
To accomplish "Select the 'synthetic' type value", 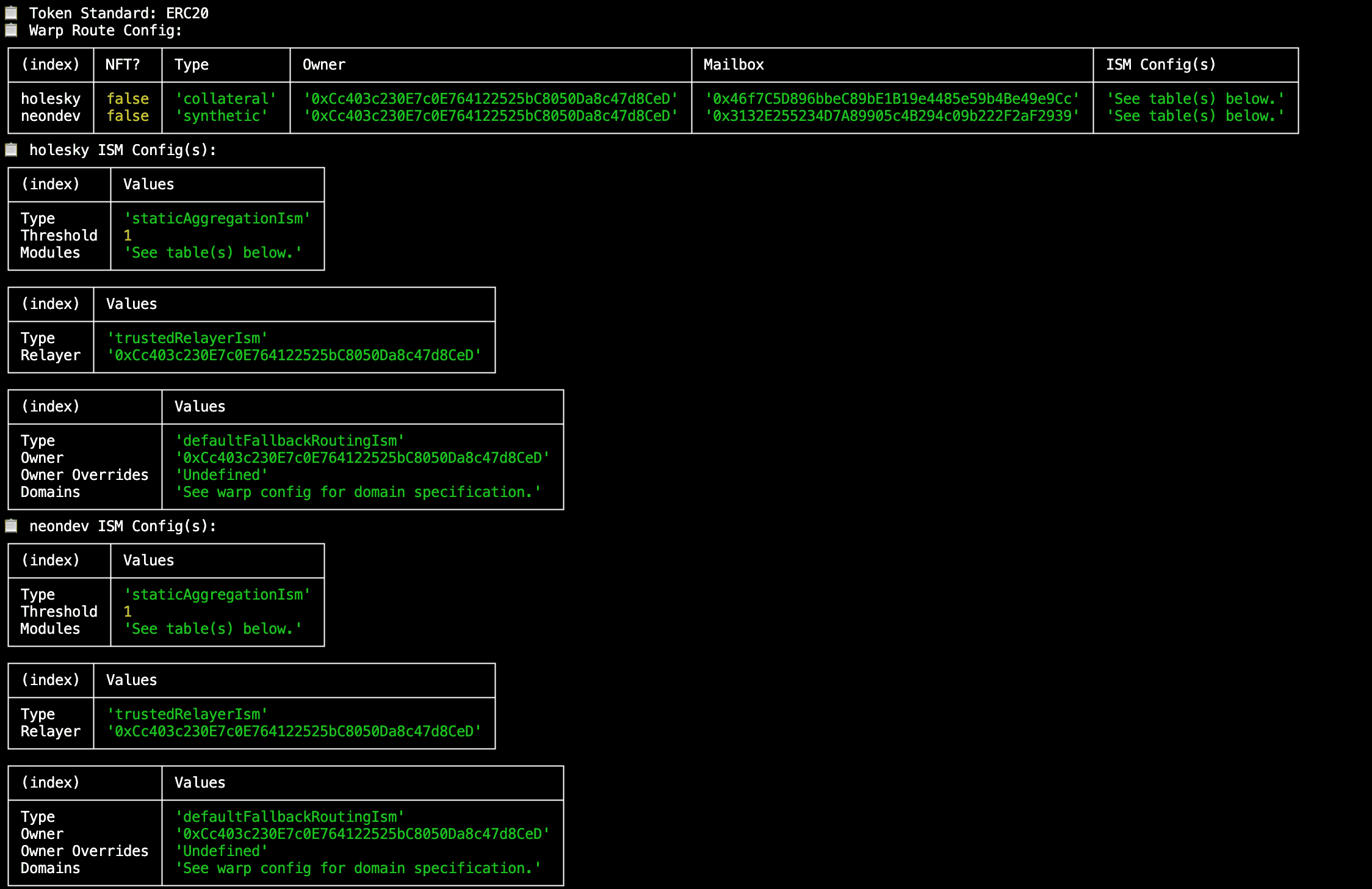I will tap(222, 116).
